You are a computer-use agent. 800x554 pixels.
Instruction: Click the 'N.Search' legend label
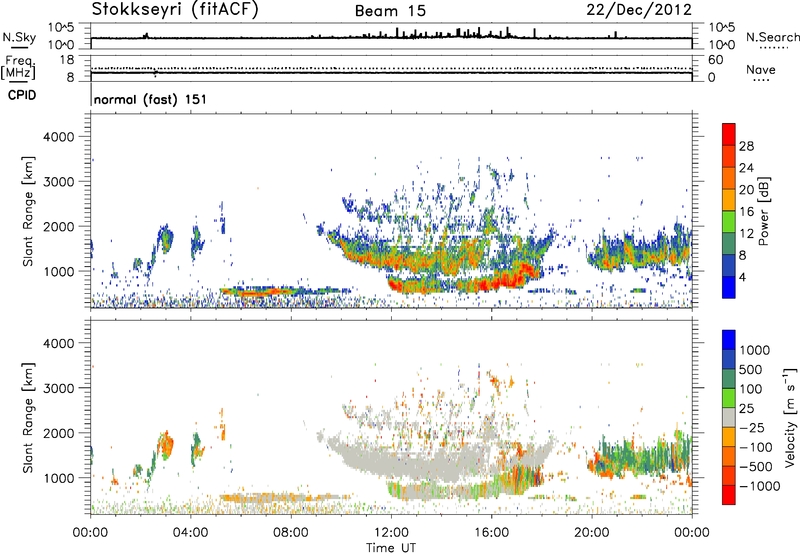click(x=772, y=37)
